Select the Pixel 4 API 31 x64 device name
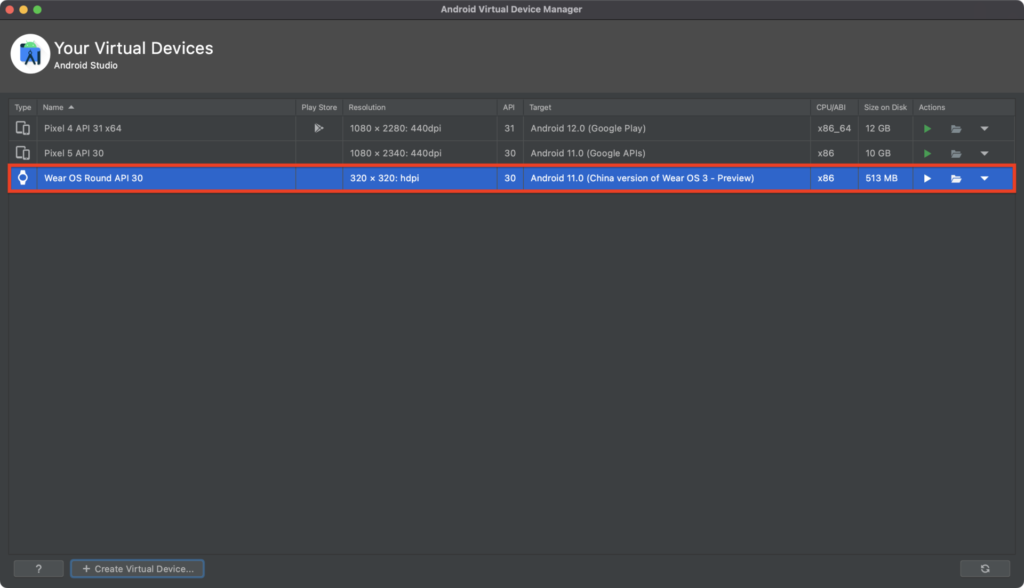 pos(83,128)
